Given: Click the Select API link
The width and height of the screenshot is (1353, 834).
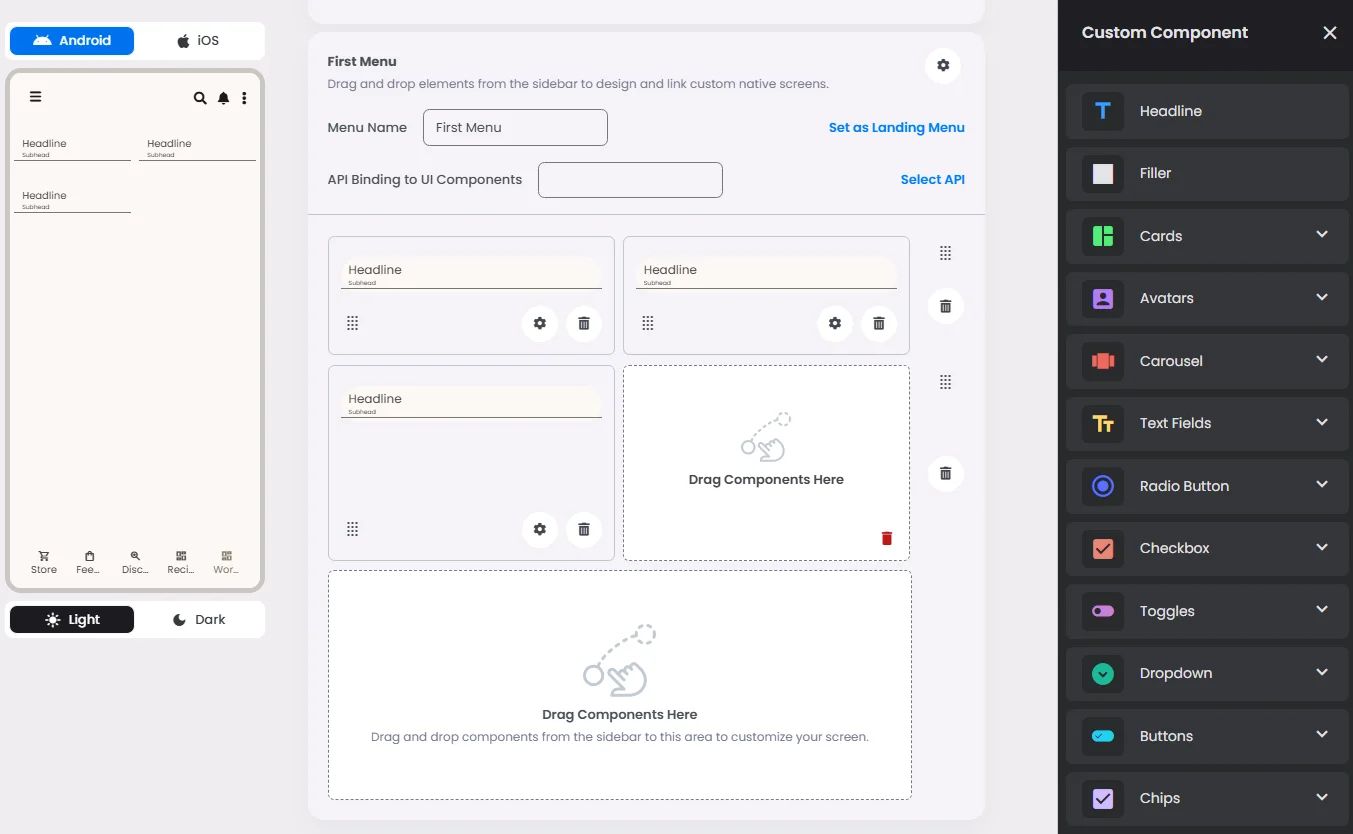Looking at the screenshot, I should tap(933, 180).
